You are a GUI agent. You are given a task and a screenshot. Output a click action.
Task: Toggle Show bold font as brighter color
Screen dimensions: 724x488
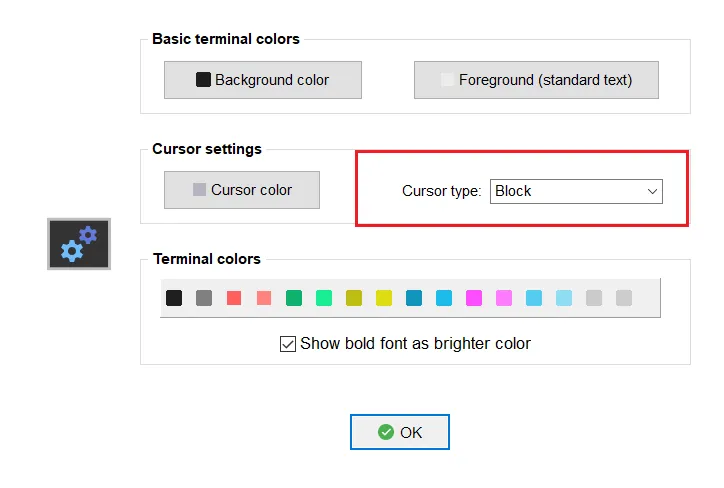[x=288, y=344]
